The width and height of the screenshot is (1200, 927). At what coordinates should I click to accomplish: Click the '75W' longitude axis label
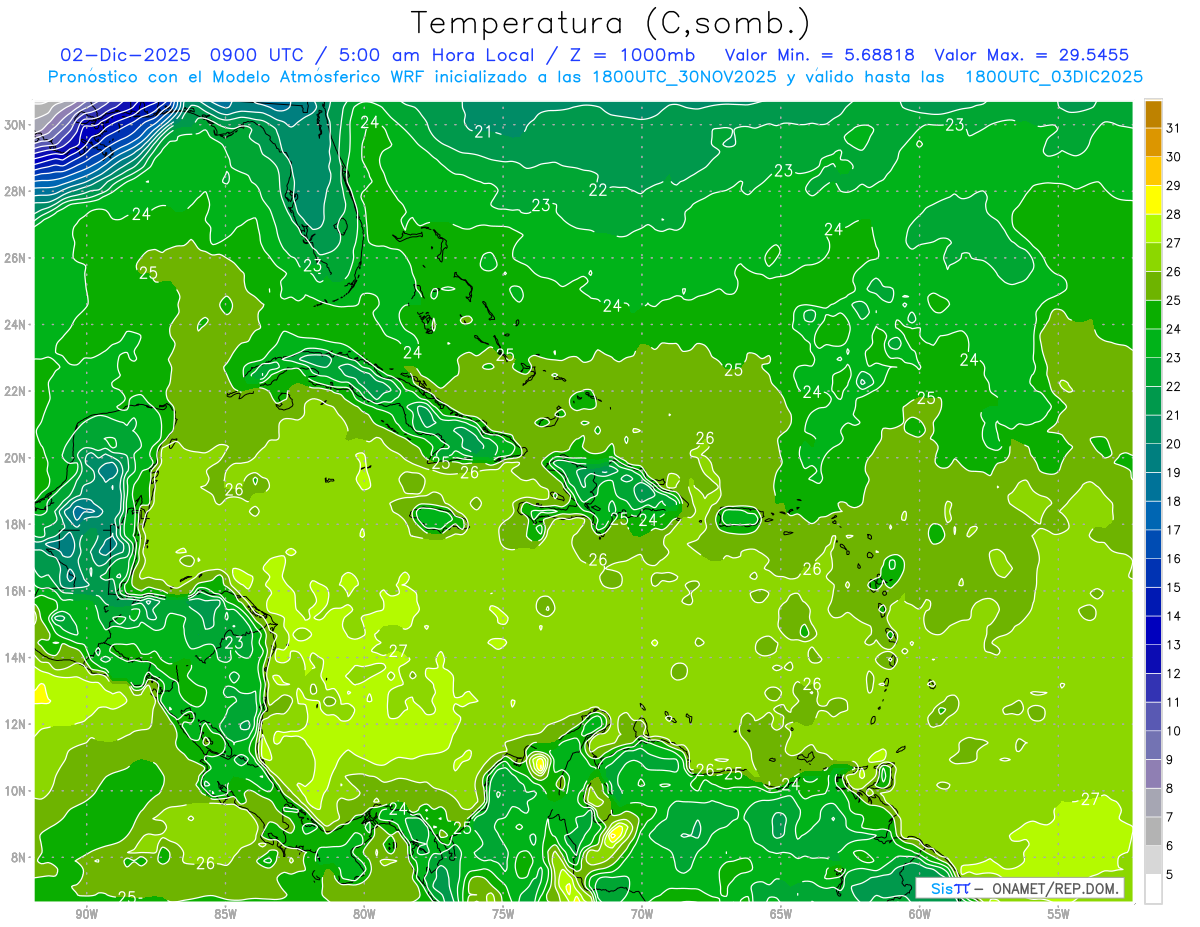click(x=503, y=914)
